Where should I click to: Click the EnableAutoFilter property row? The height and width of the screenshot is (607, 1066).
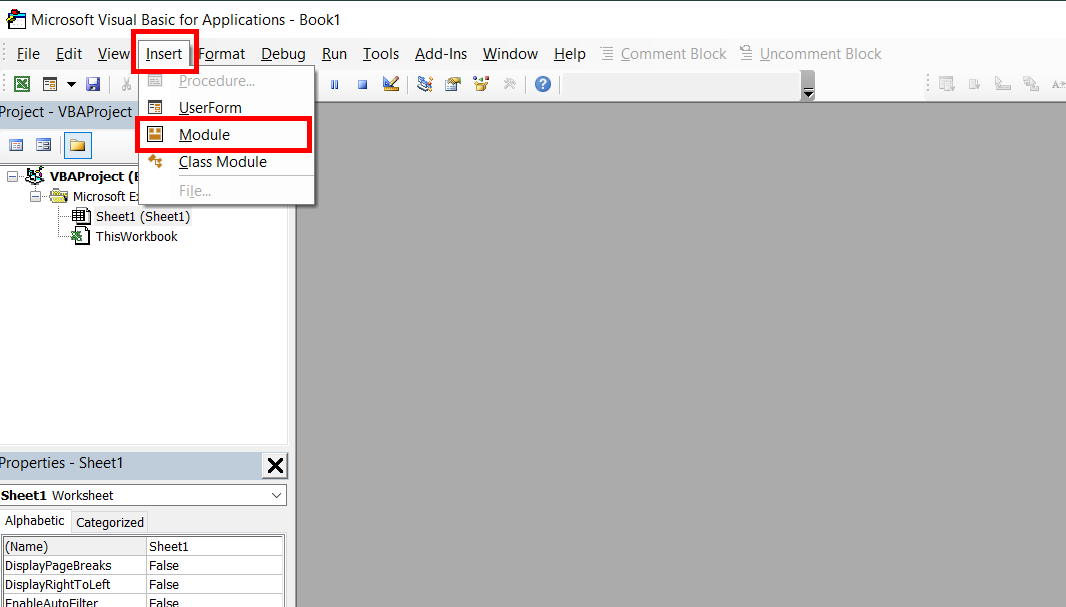click(143, 602)
